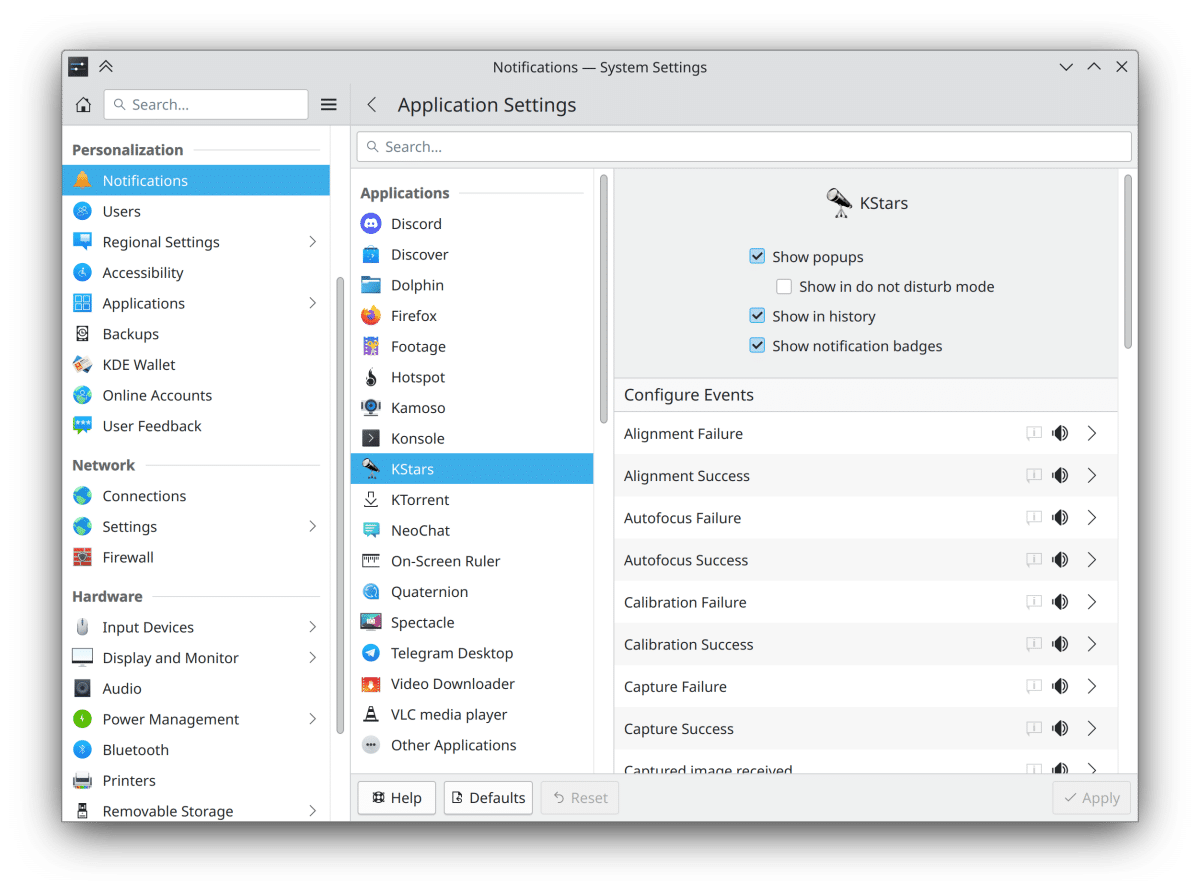The image size is (1200, 895).
Task: Select Spectacle in the Applications list
Action: [x=422, y=623]
